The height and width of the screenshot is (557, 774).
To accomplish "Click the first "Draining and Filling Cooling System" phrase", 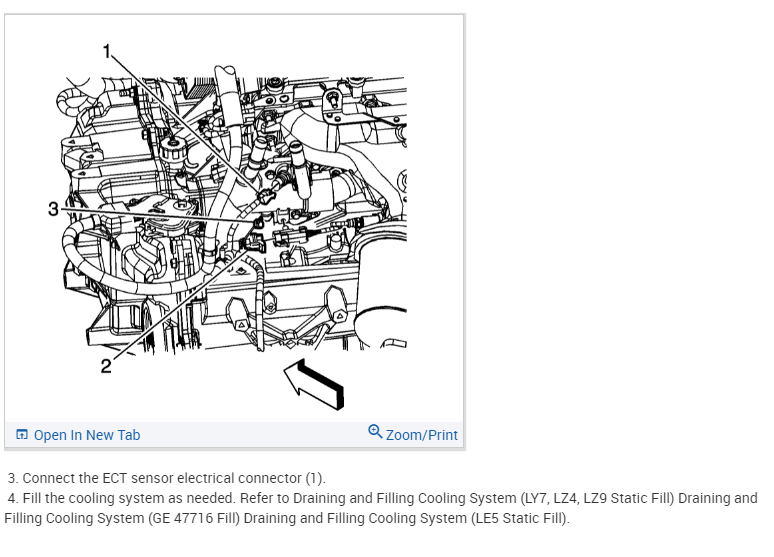I will [405, 498].
